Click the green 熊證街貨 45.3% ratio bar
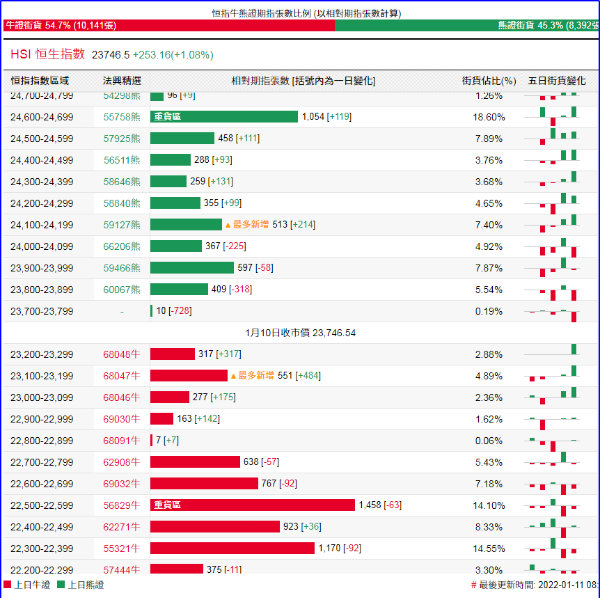Screen dimensions: 600x598 point(466,25)
